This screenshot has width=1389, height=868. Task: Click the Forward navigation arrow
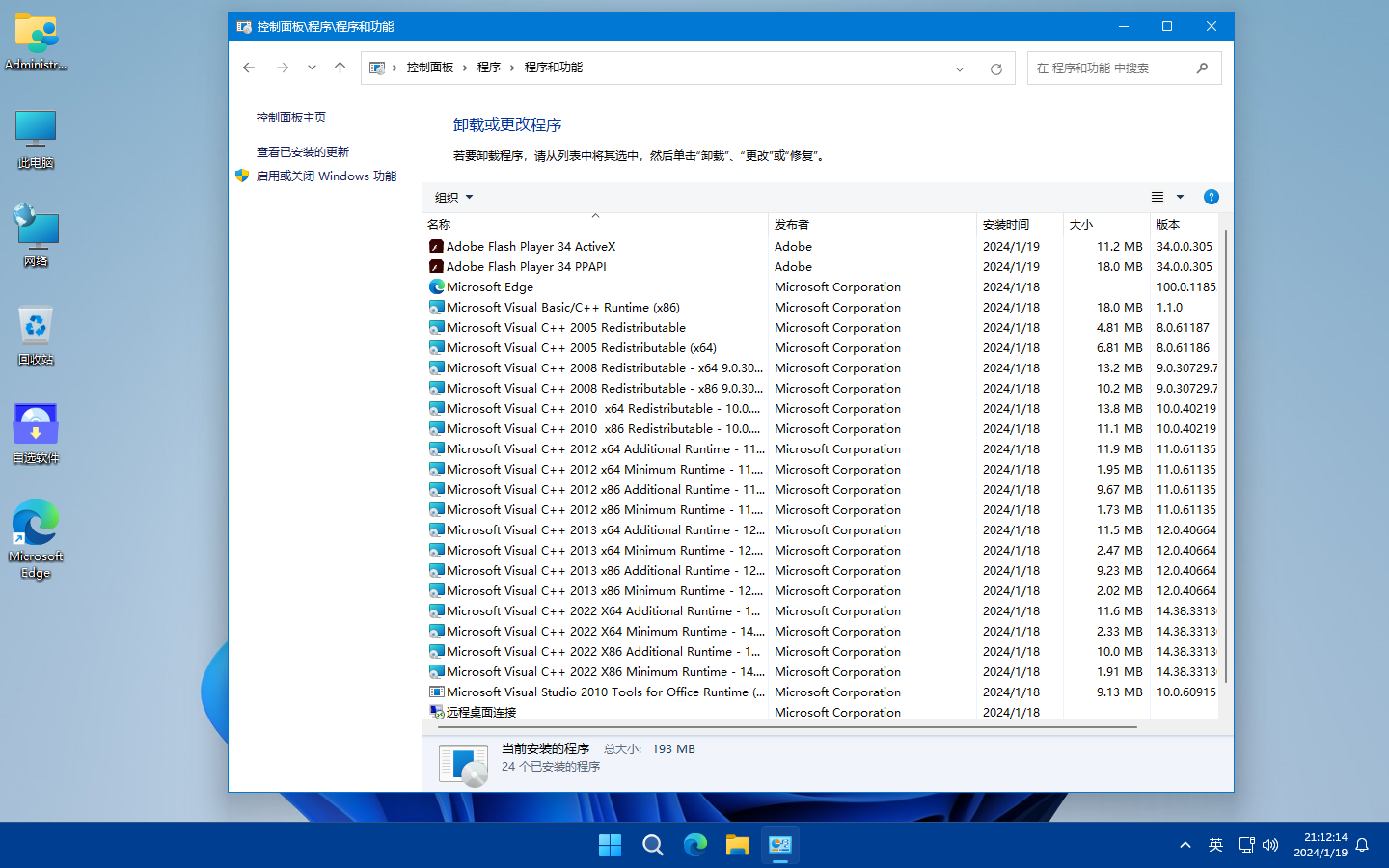click(x=282, y=68)
